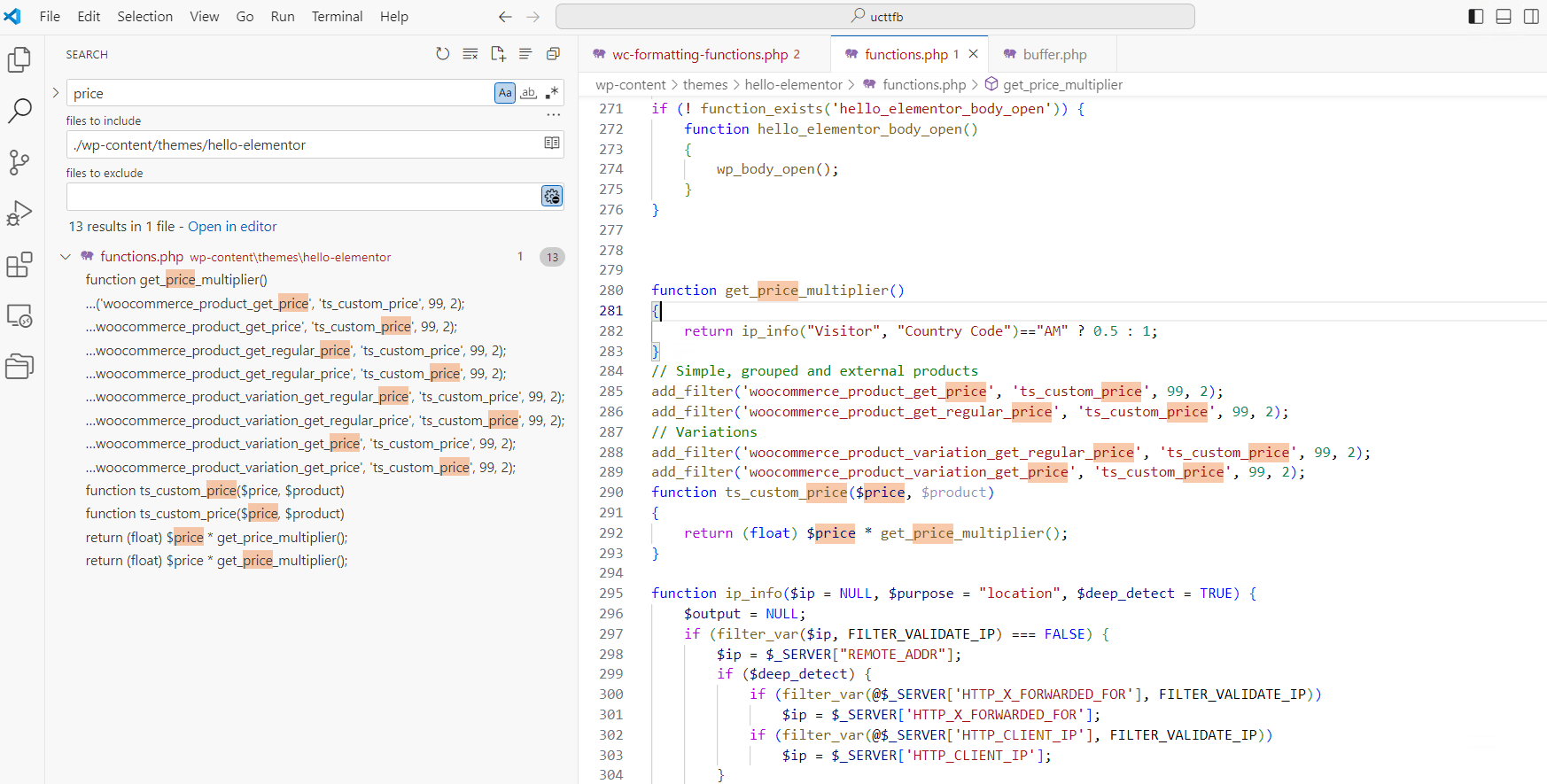Screen dimensions: 1547x784
Task: Click the ucttfb command center search
Action: coord(875,17)
